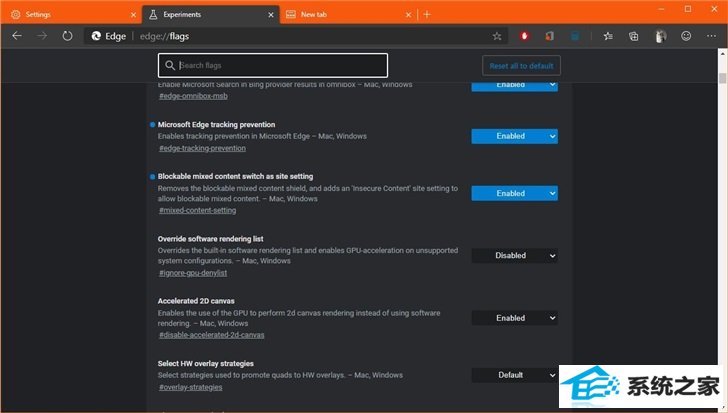Open the #edge-tracking-prevention link
This screenshot has height=413, width=728.
202,148
